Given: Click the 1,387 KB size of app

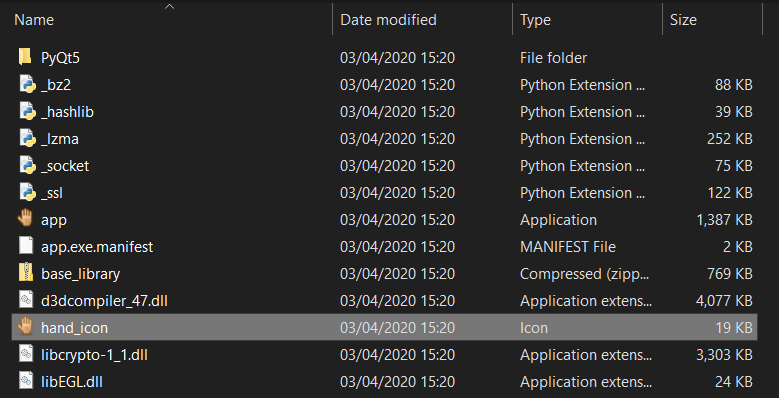Looking at the screenshot, I should click(x=724, y=220).
